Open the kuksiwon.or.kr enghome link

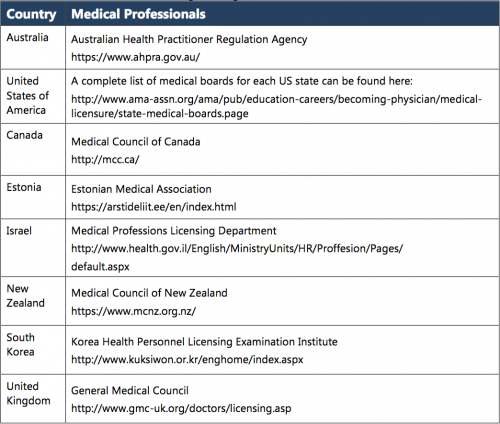187,360
